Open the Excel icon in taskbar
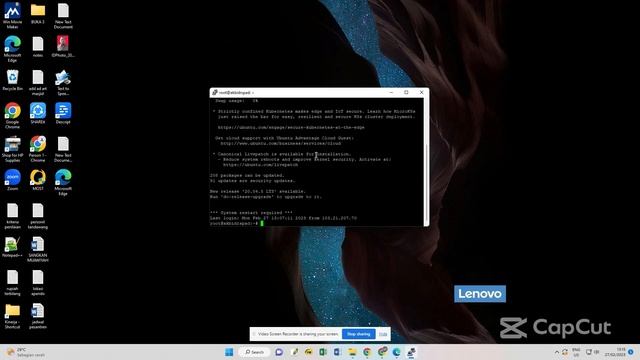The height and width of the screenshot is (360, 640). click(322, 352)
